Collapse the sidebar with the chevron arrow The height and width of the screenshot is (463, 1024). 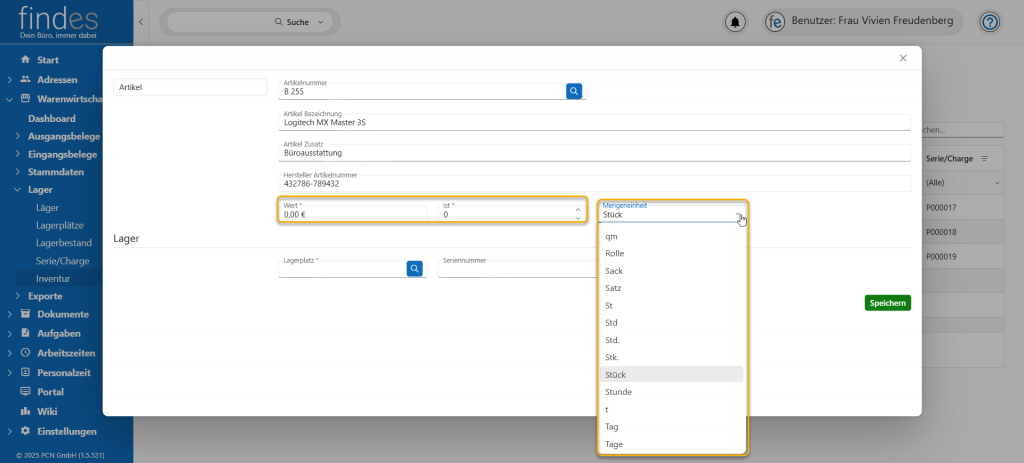tap(140, 22)
